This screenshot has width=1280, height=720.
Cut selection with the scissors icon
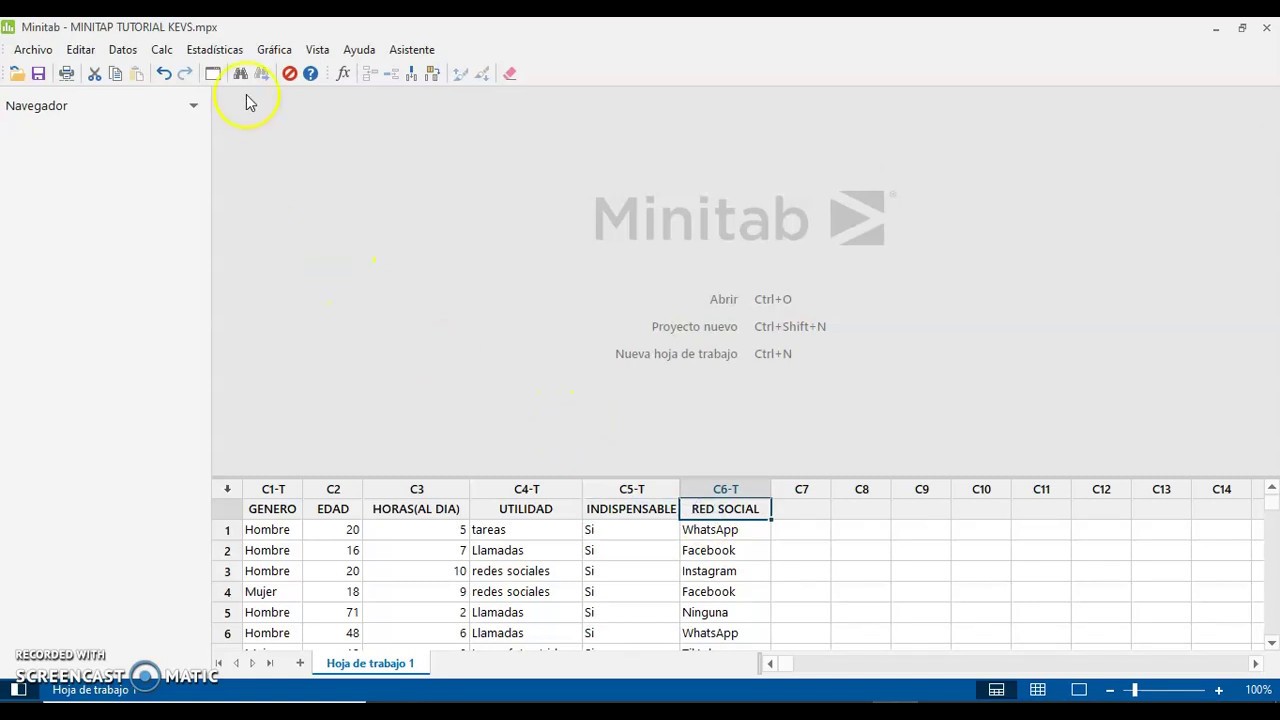point(94,74)
